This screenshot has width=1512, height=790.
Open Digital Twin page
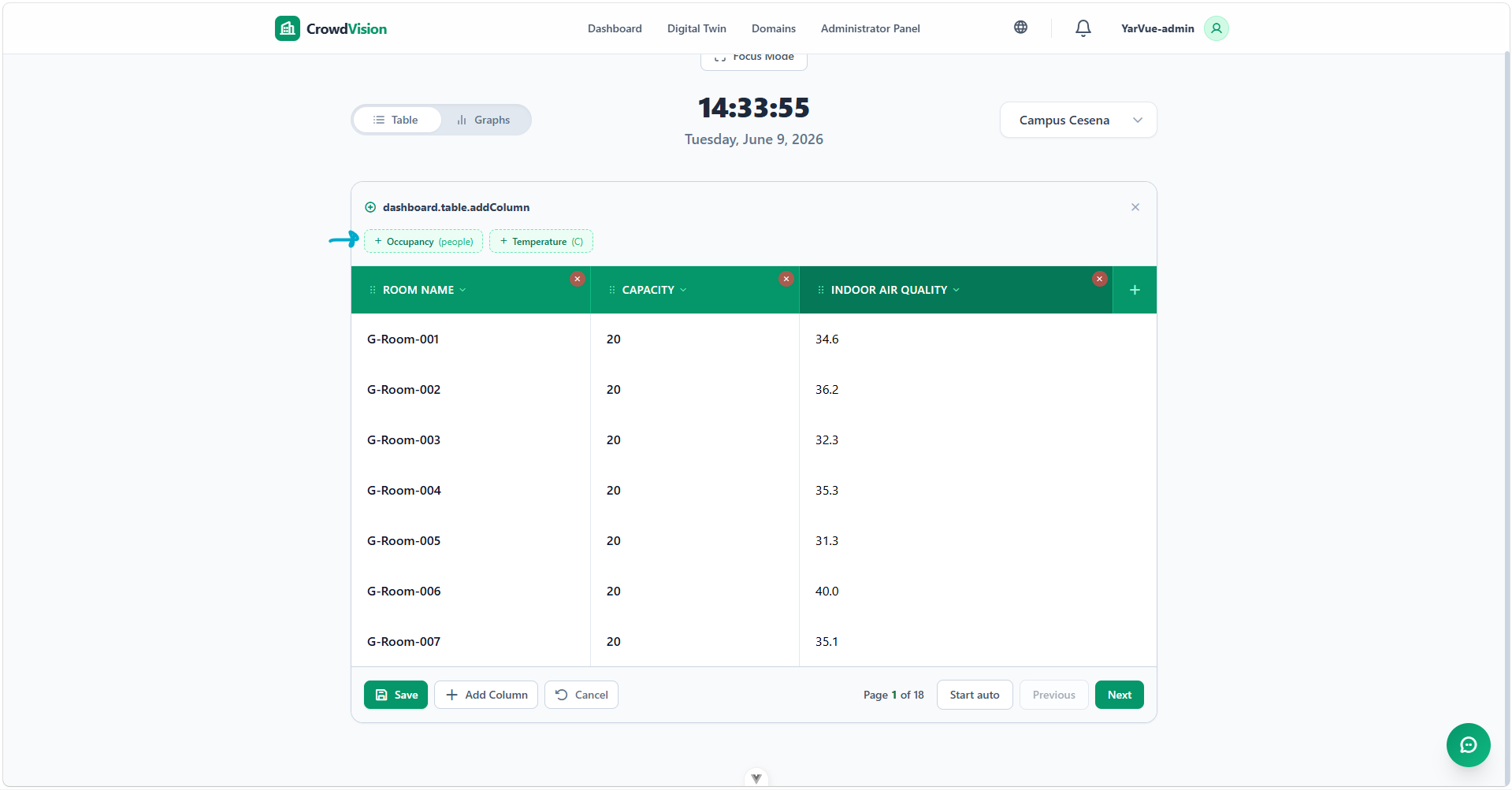point(697,28)
